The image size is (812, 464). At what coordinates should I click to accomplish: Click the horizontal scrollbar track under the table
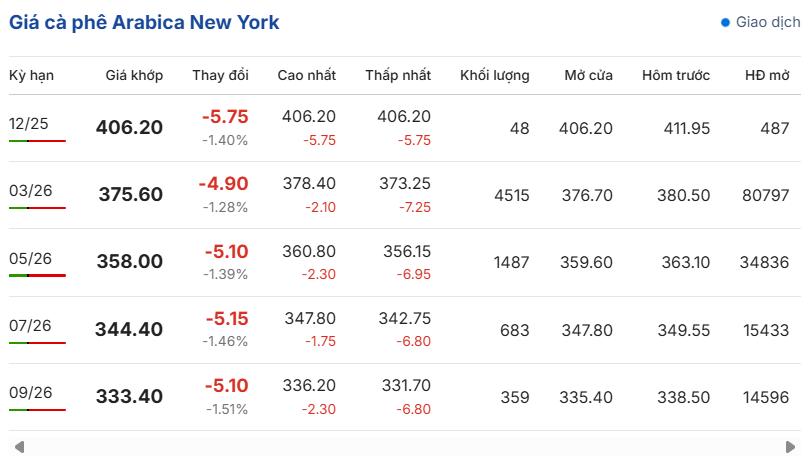coord(405,446)
